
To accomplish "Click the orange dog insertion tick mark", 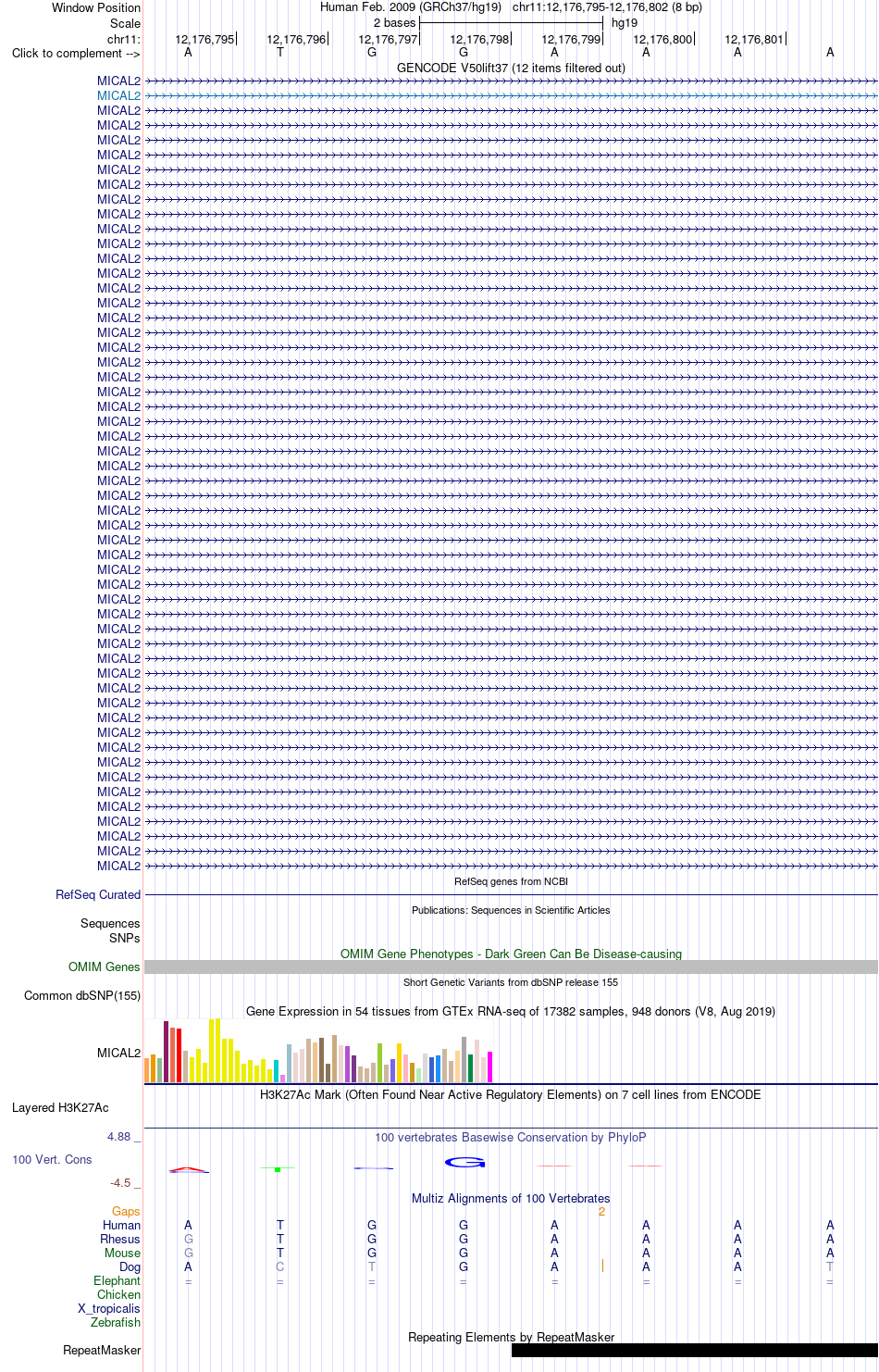I will (602, 1266).
